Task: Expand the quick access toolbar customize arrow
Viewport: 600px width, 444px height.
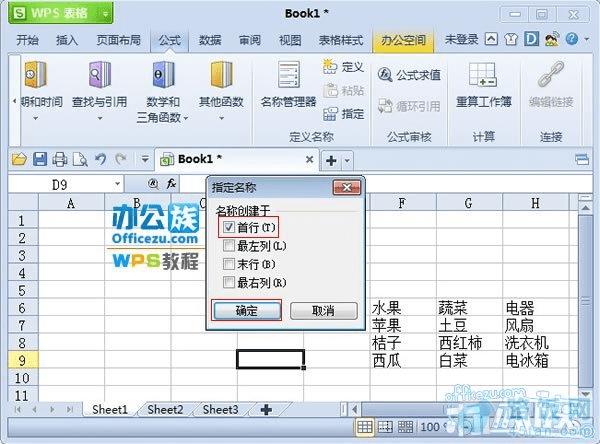Action: pos(145,158)
